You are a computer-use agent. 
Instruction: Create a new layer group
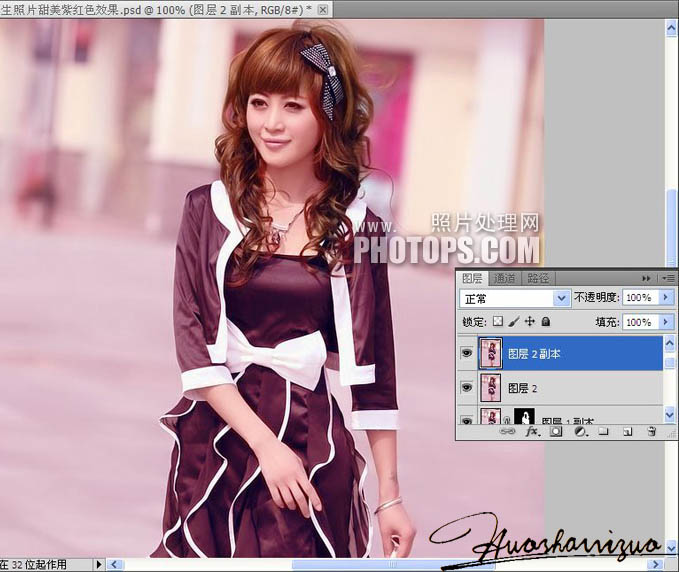click(x=603, y=432)
